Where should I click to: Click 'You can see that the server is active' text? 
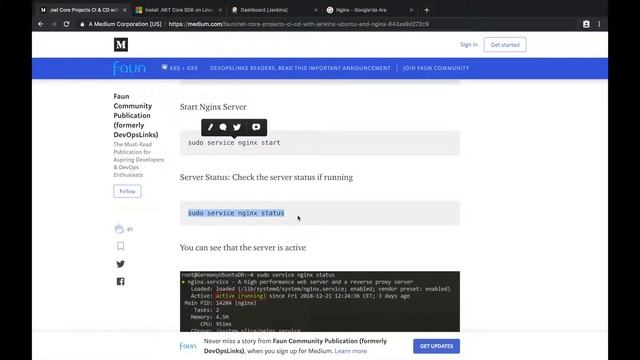click(243, 248)
